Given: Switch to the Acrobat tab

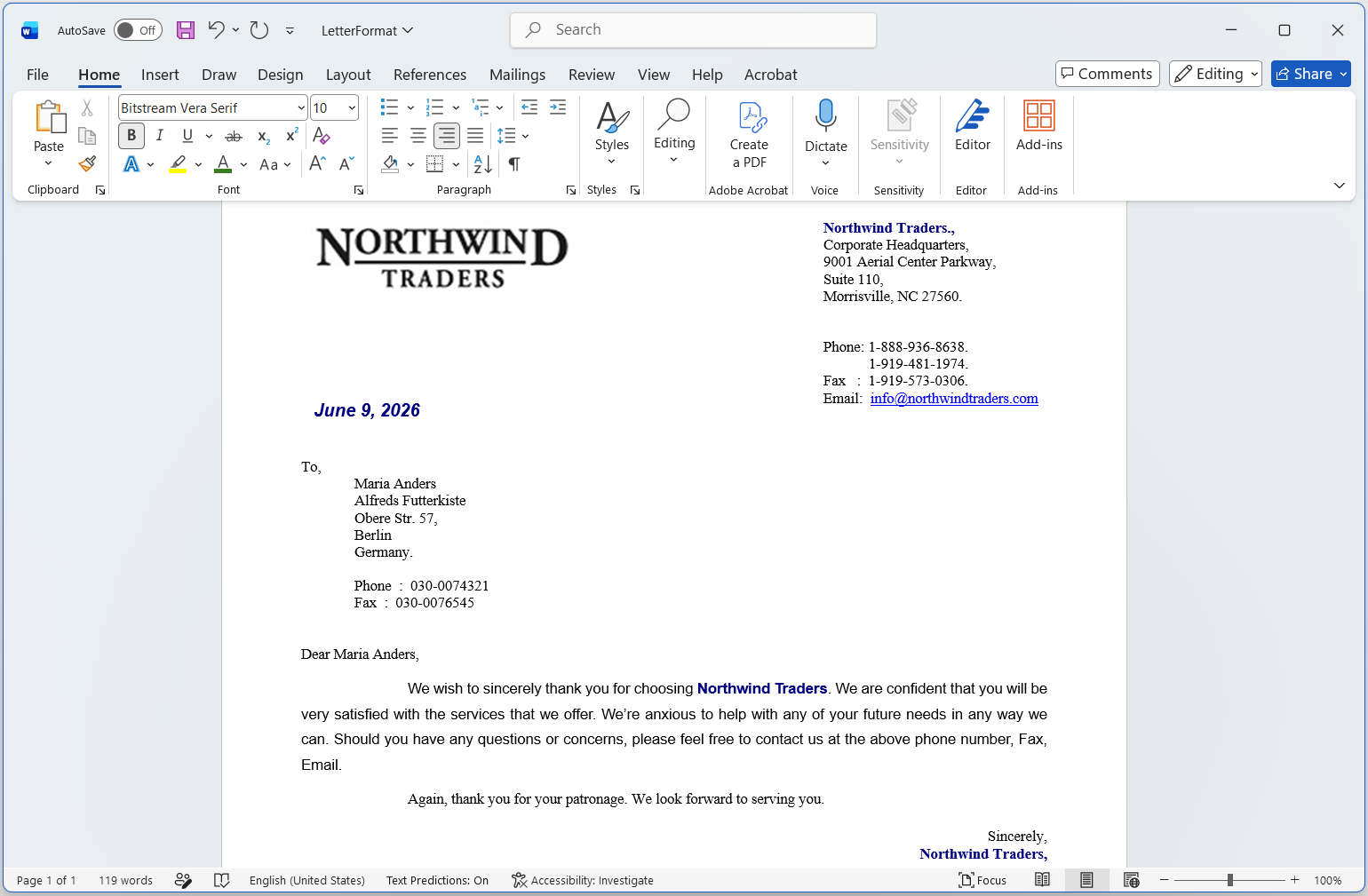Looking at the screenshot, I should [770, 75].
